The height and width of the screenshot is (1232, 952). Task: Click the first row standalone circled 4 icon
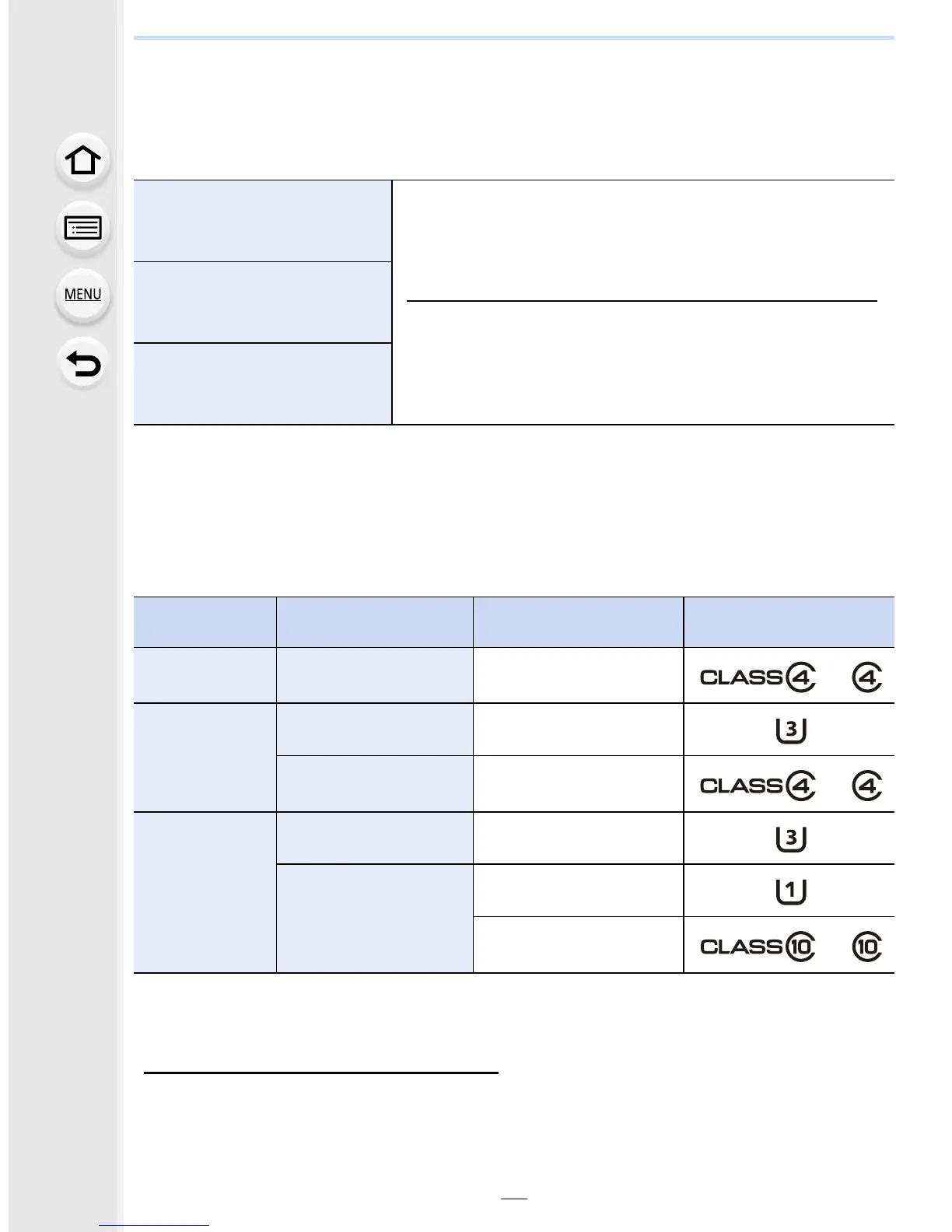867,677
